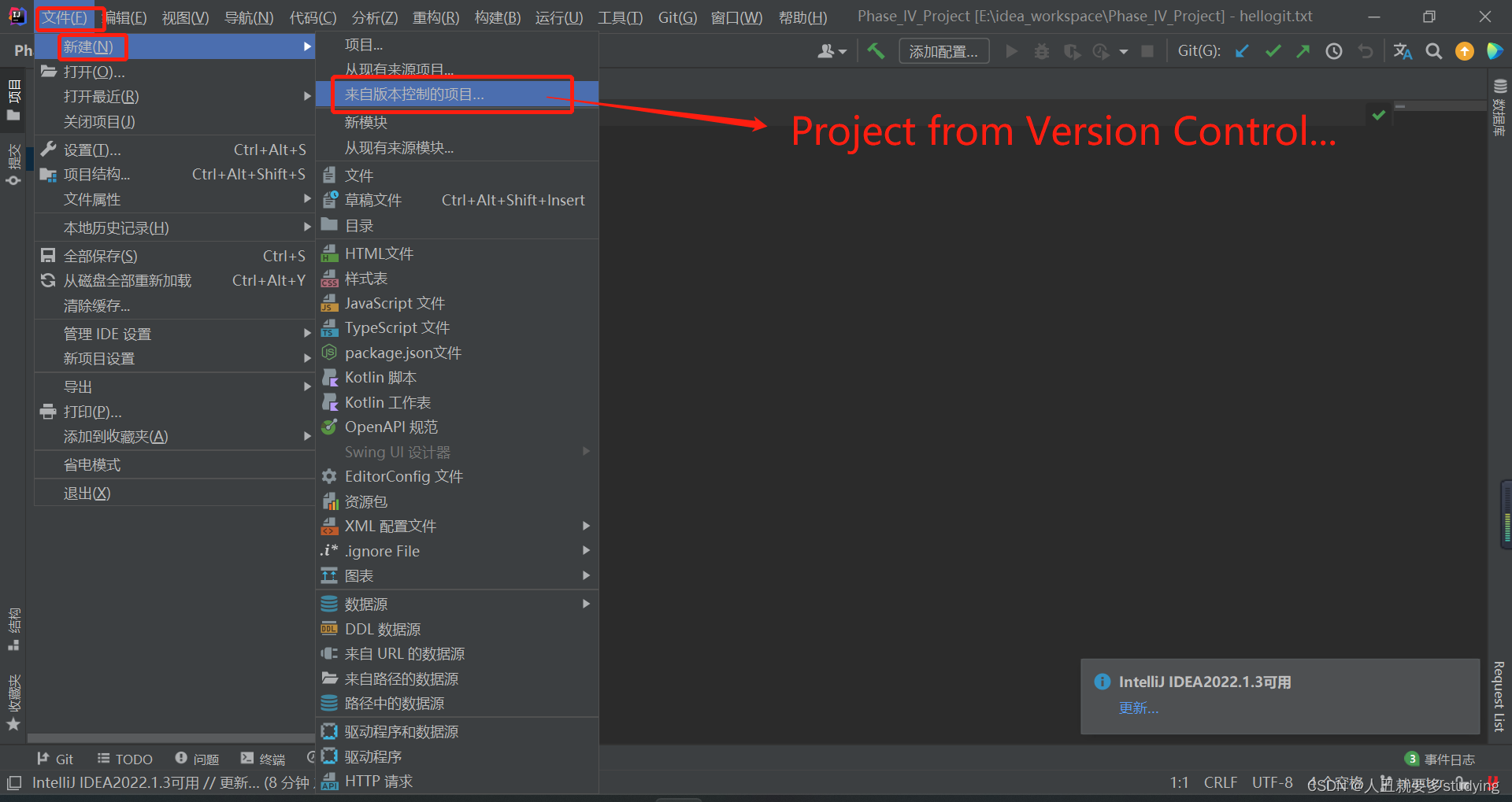1512x802 pixels.
Task: Choose 新模块 in new submenu
Action: 457,122
